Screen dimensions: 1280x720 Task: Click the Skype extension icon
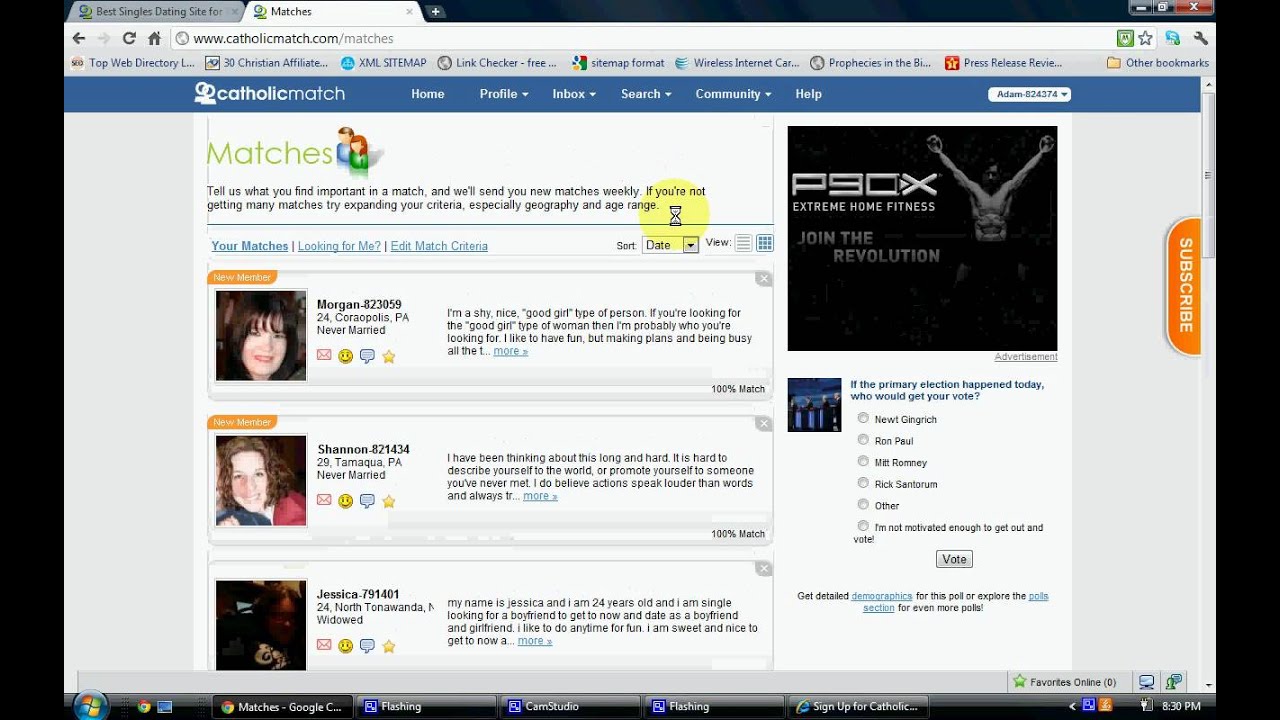1172,38
